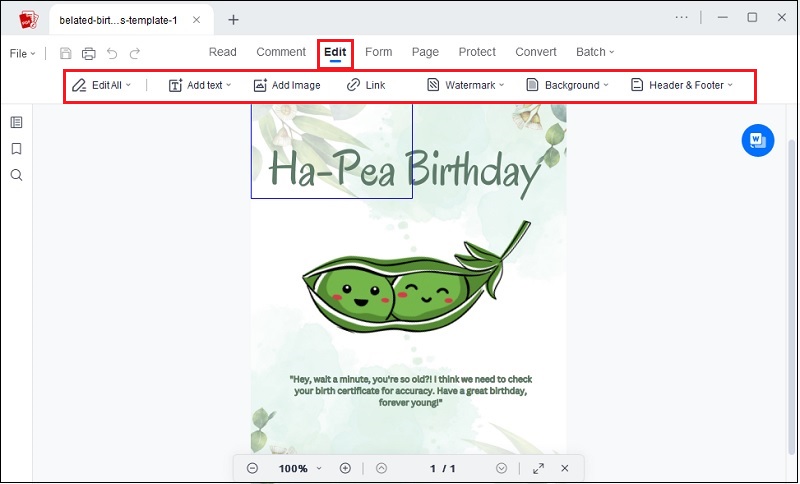Zoom out with the minus button
800x484 pixels.
253,468
